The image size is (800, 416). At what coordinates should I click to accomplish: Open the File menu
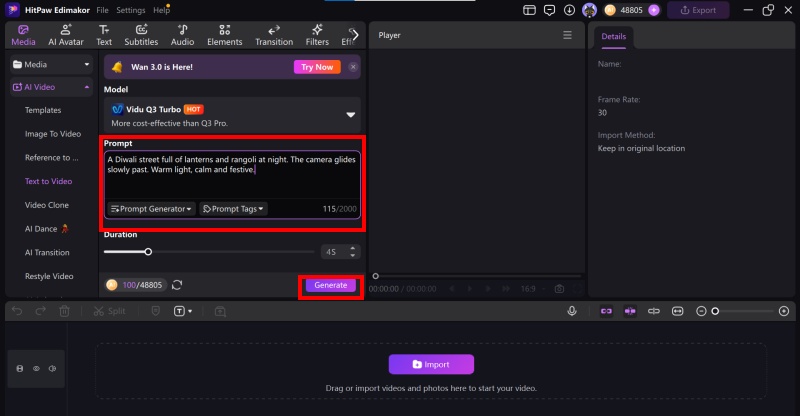(103, 10)
